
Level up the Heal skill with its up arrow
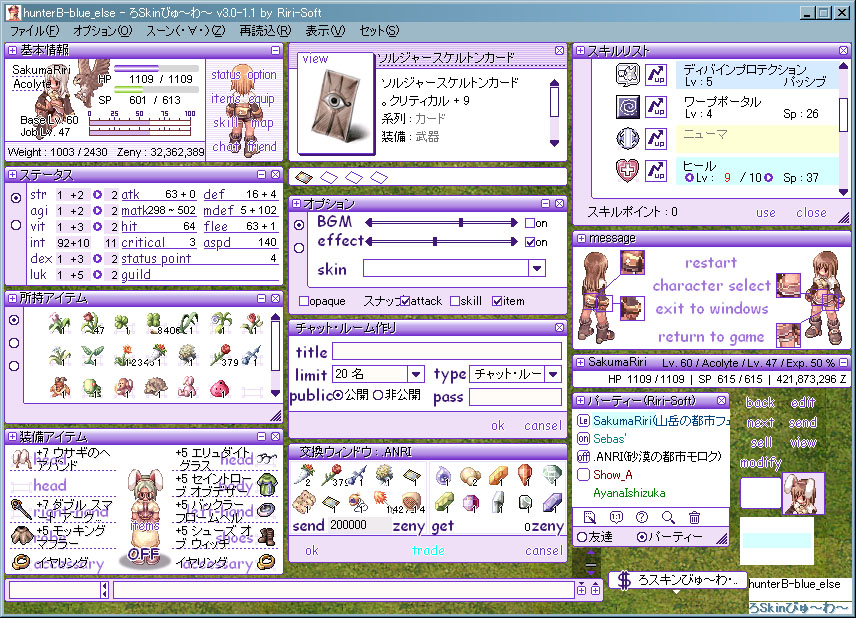pos(656,171)
